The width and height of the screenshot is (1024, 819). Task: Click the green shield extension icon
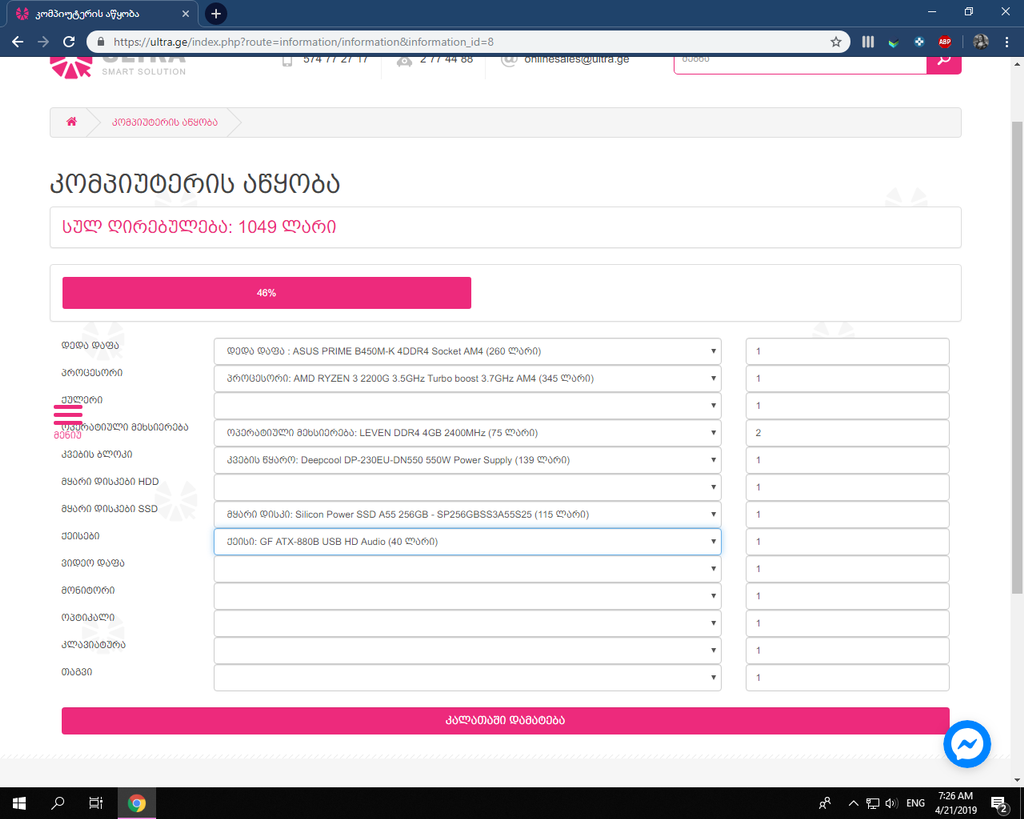point(893,42)
